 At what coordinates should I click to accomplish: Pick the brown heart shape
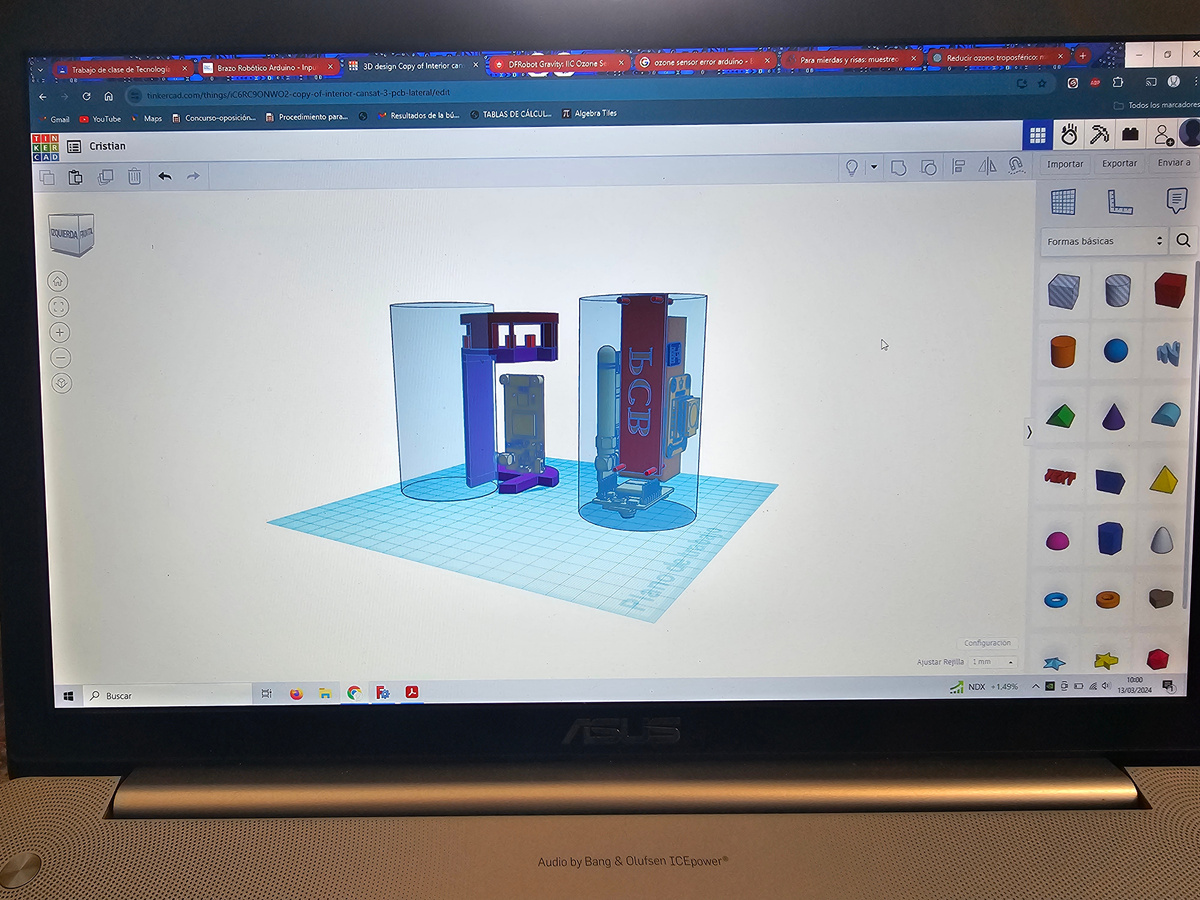point(1161,599)
